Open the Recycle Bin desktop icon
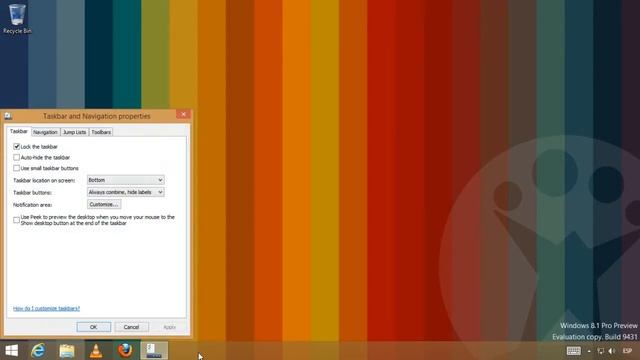The height and width of the screenshot is (360, 640). pyautogui.click(x=17, y=19)
